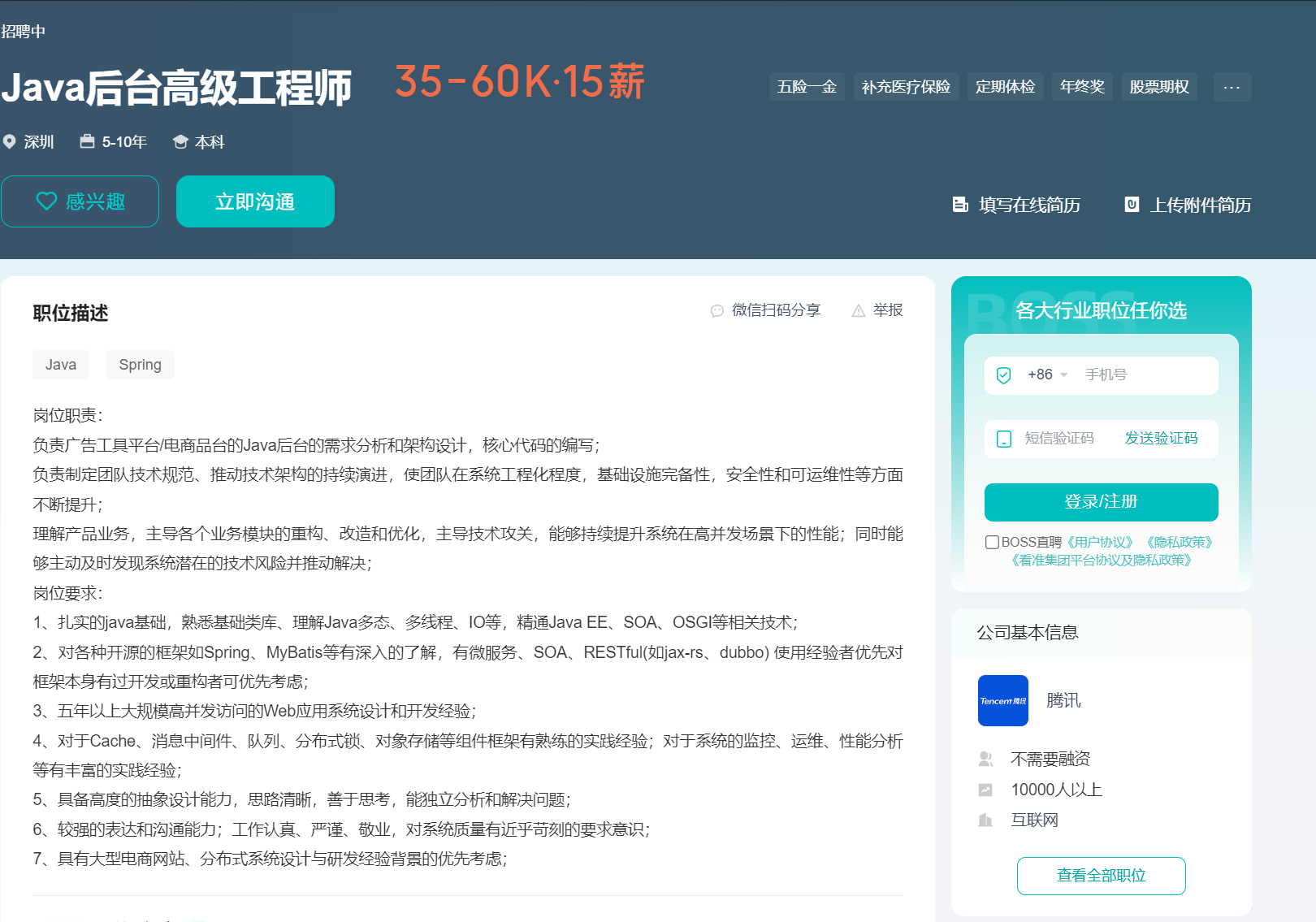This screenshot has width=1316, height=922.
Task: Click the scale icon beside 10000人以上
Action: pyautogui.click(x=985, y=790)
